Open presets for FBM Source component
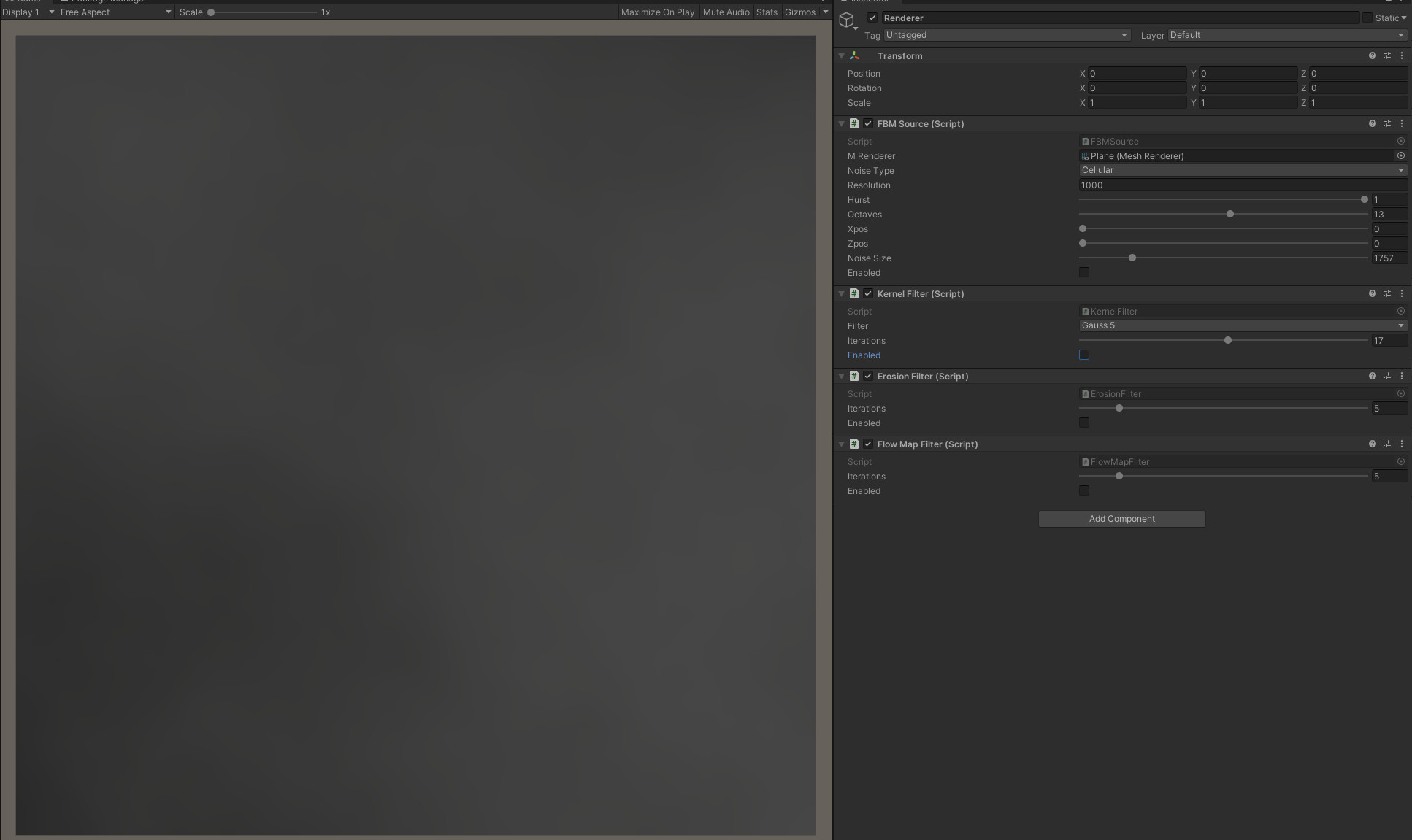 (1386, 123)
